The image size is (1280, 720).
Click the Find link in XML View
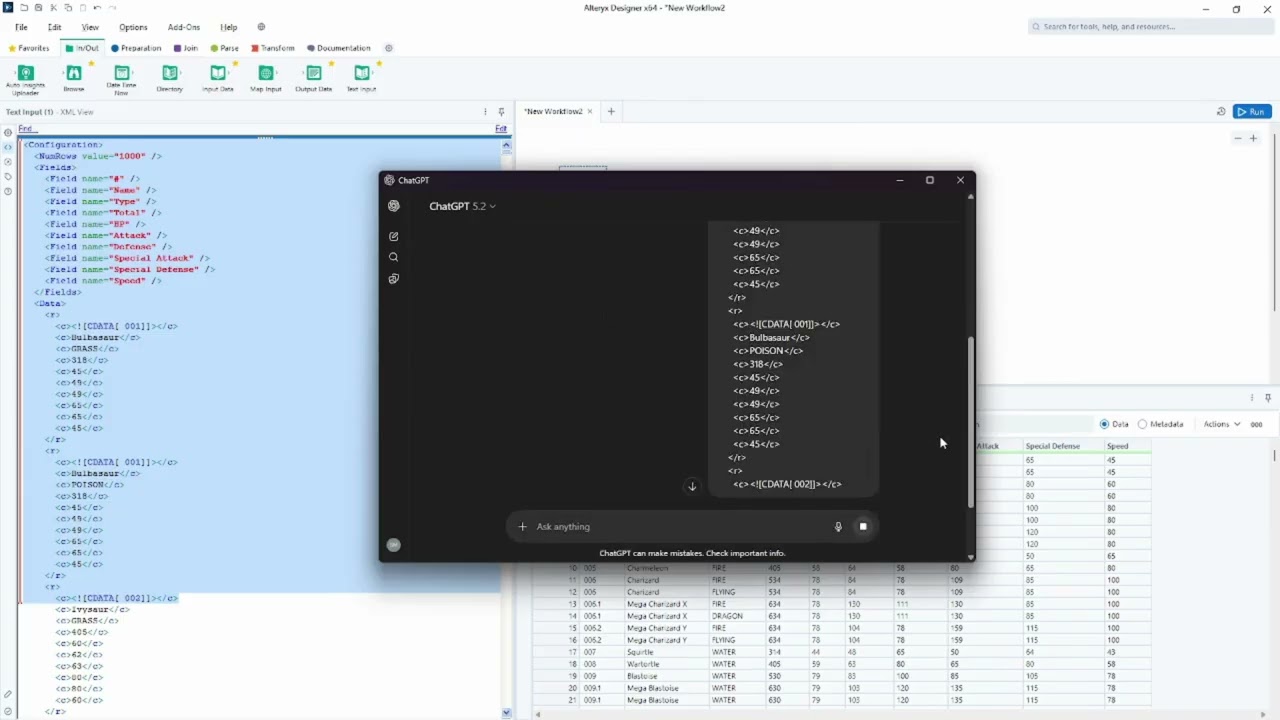(x=27, y=129)
